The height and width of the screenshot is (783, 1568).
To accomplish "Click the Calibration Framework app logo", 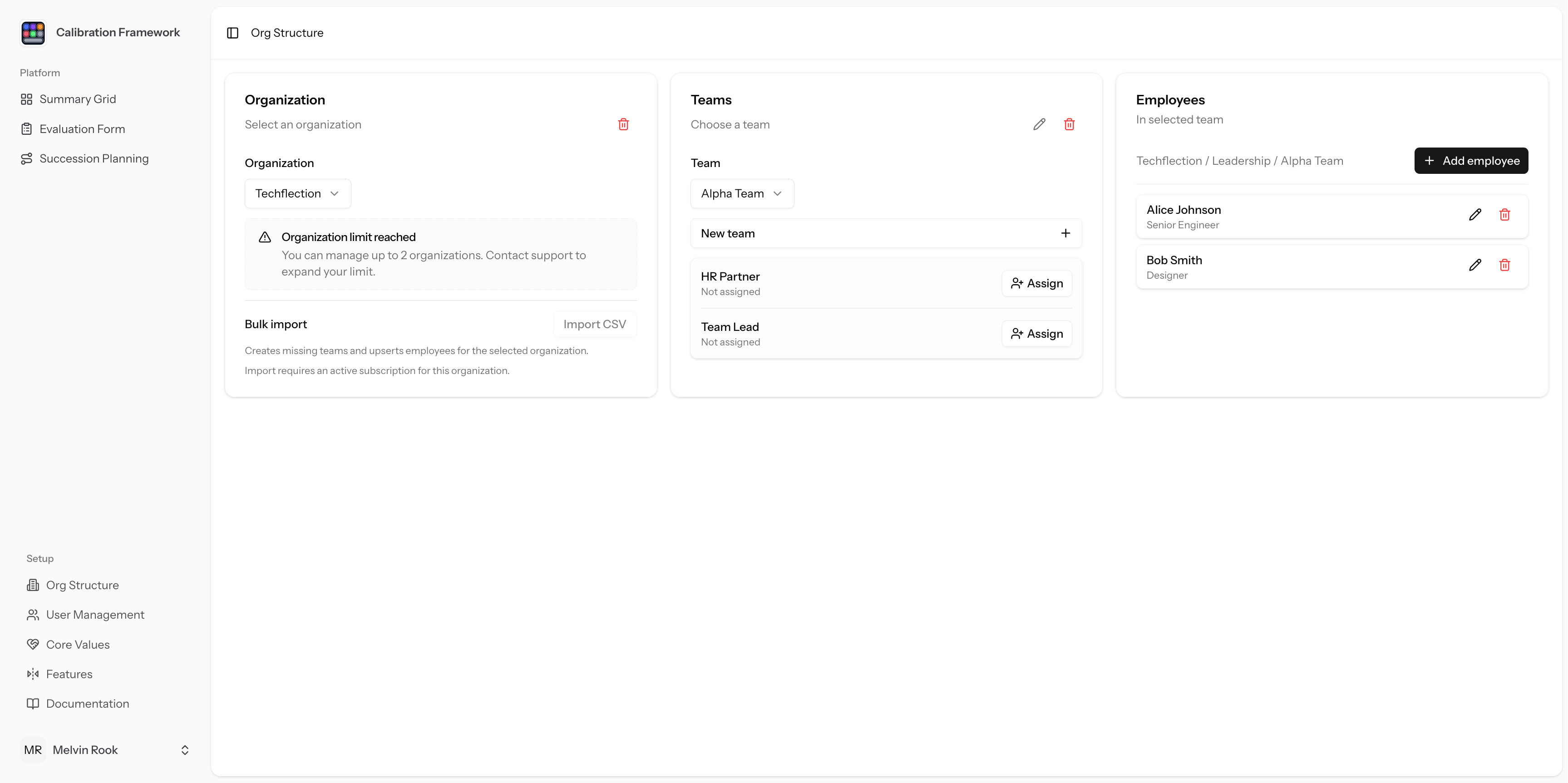I will pos(33,33).
